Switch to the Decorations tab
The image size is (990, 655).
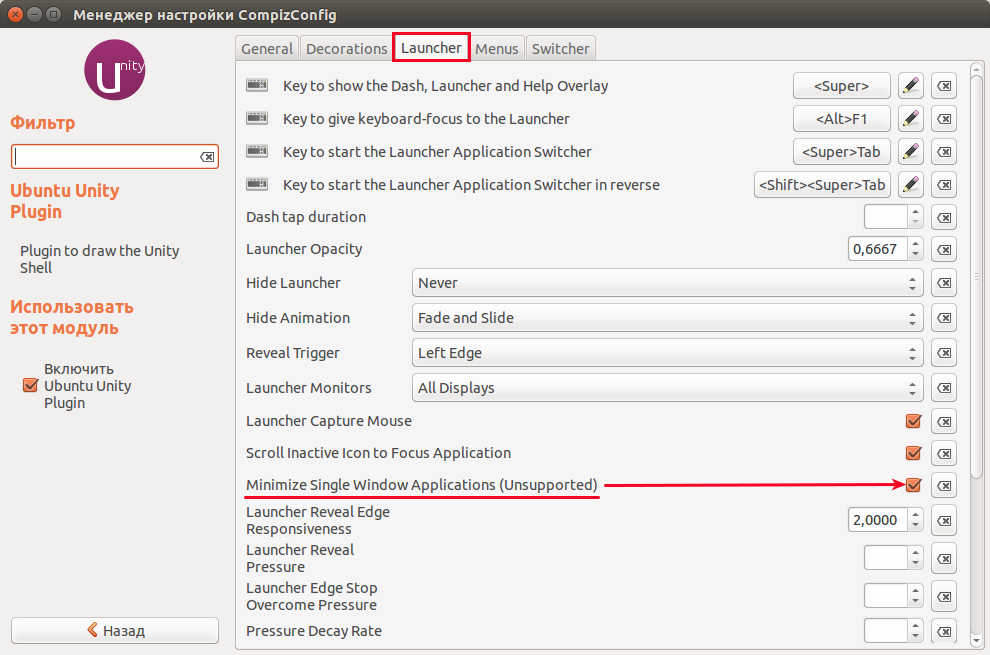pyautogui.click(x=347, y=49)
